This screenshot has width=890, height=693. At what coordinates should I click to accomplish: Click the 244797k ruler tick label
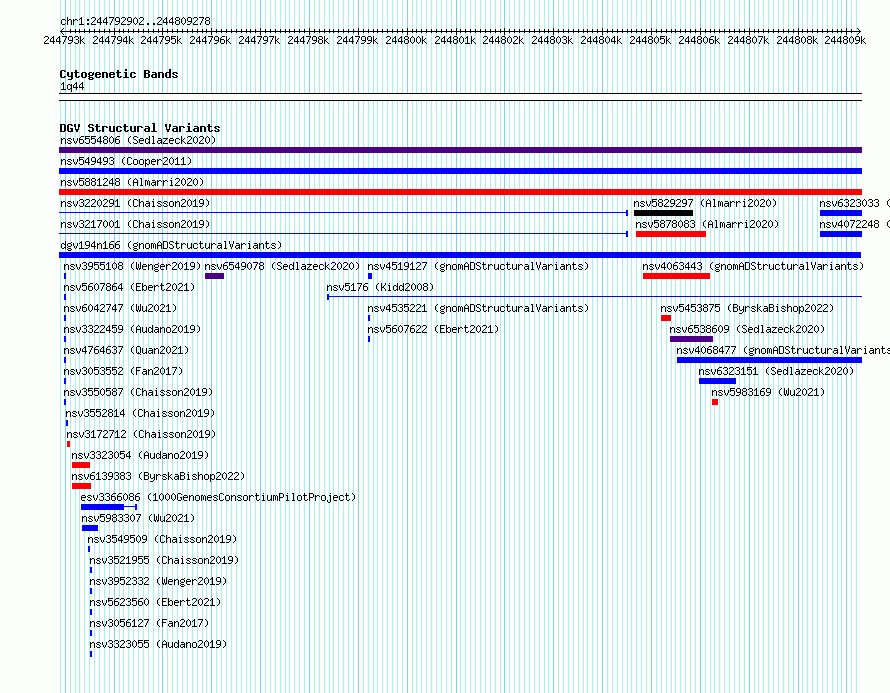coord(259,40)
